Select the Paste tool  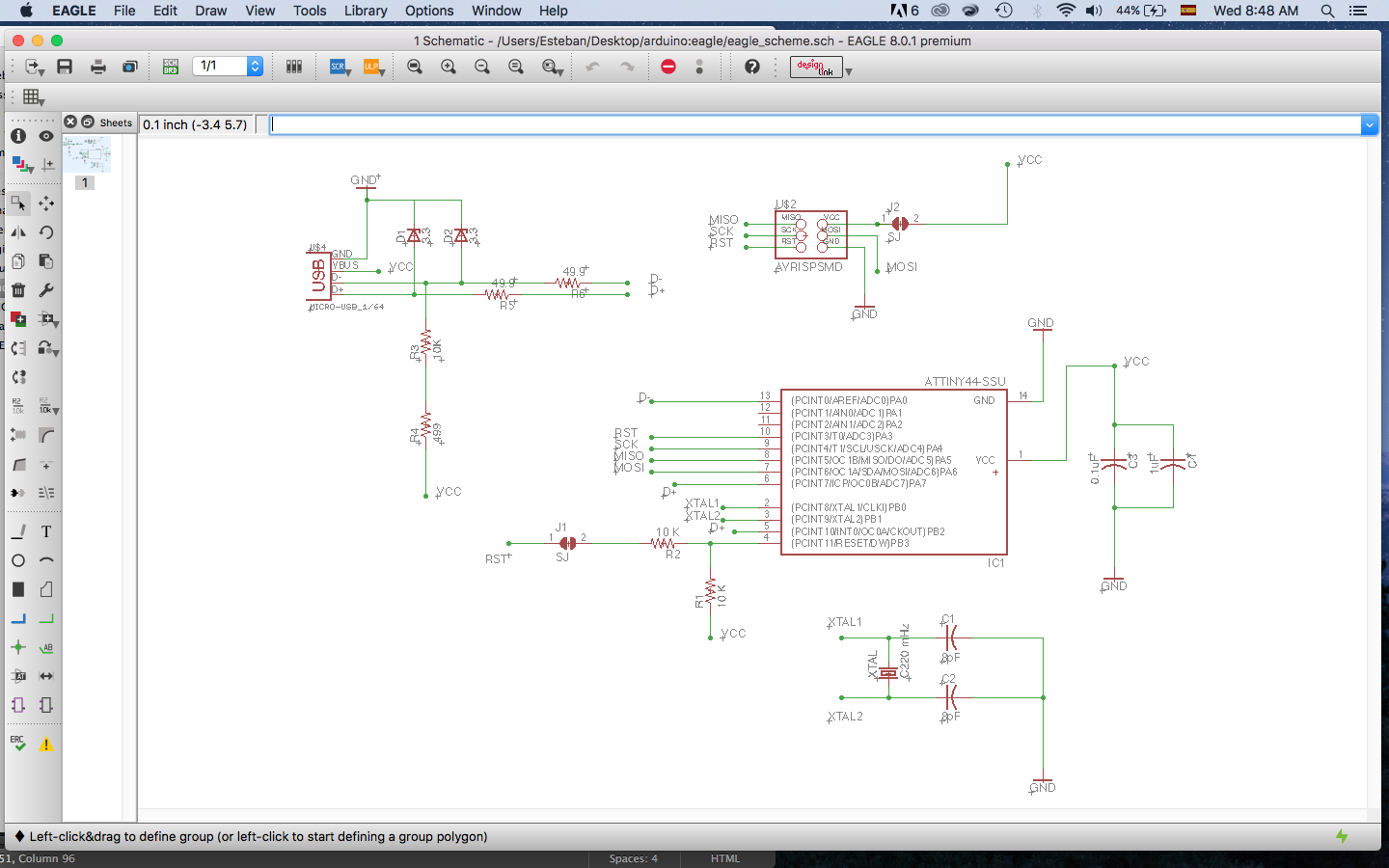coord(46,261)
